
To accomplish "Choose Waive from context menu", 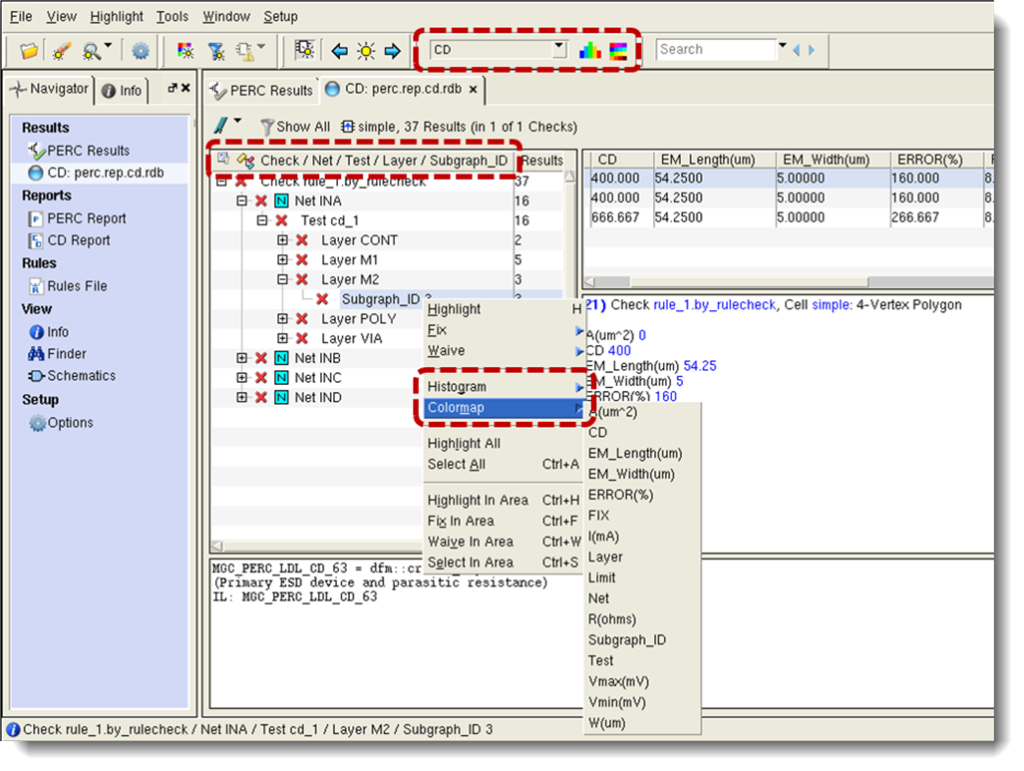I will coord(503,351).
